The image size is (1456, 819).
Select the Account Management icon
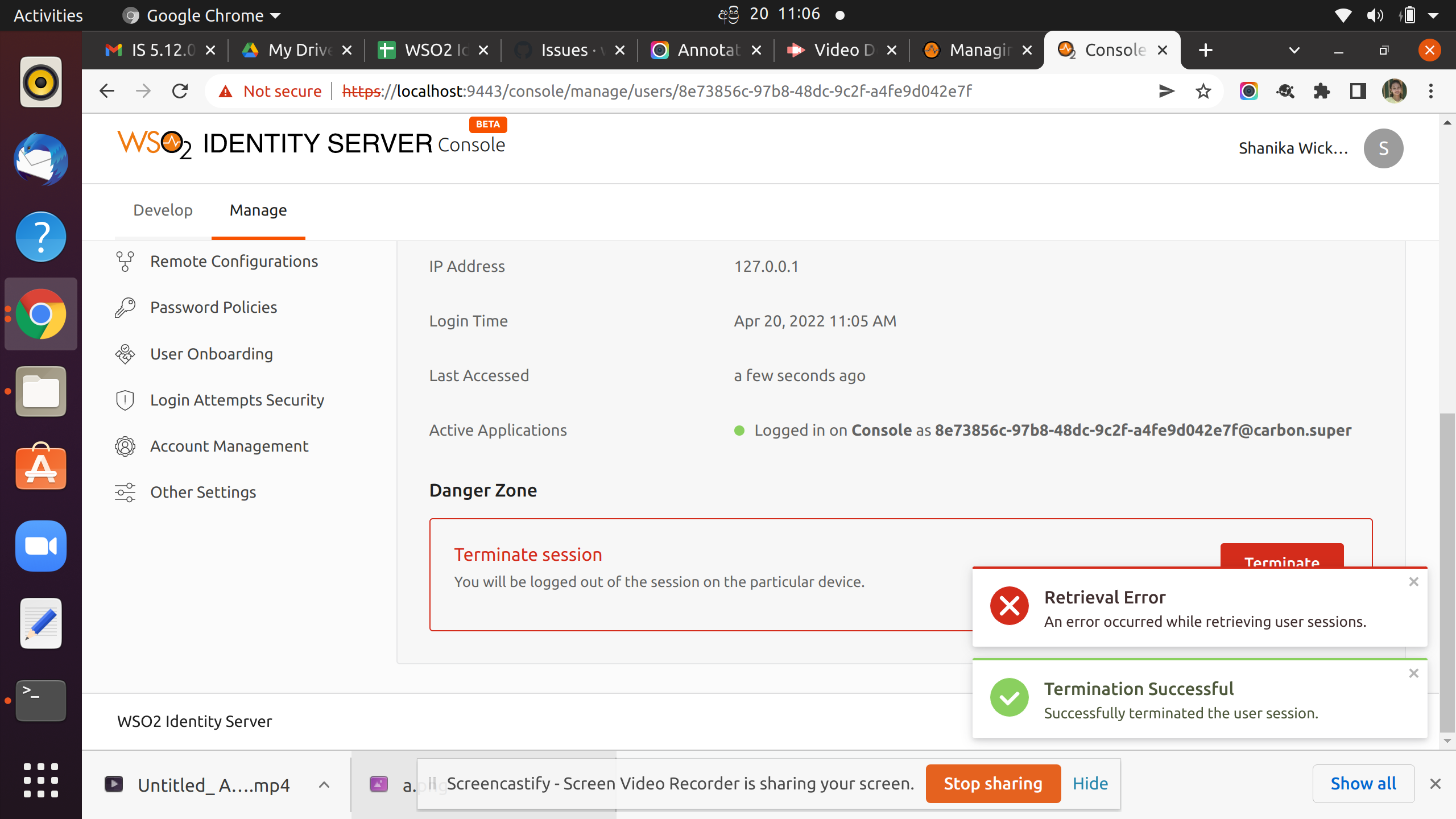coord(125,446)
